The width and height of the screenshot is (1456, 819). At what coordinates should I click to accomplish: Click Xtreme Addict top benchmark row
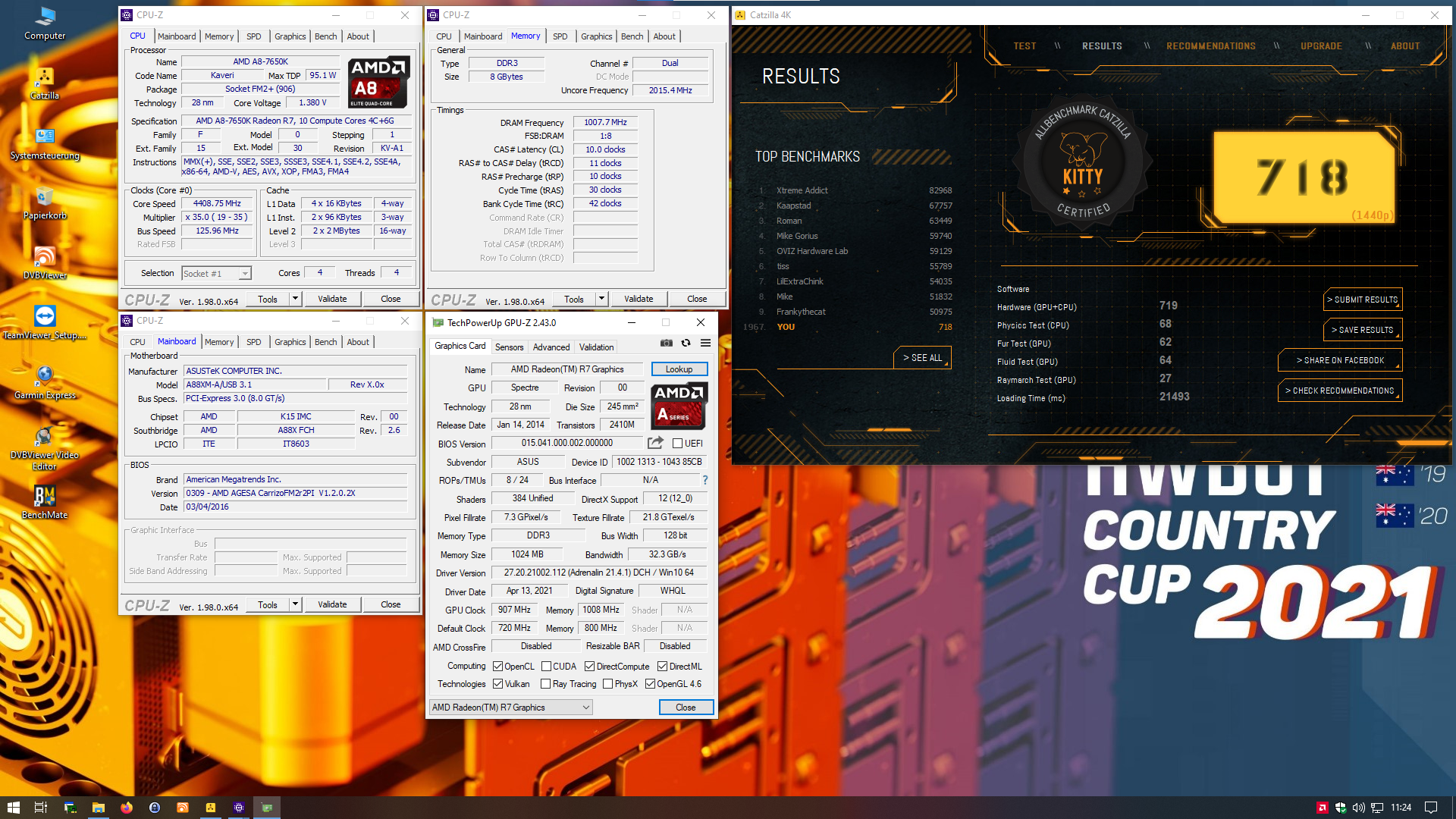[855, 190]
